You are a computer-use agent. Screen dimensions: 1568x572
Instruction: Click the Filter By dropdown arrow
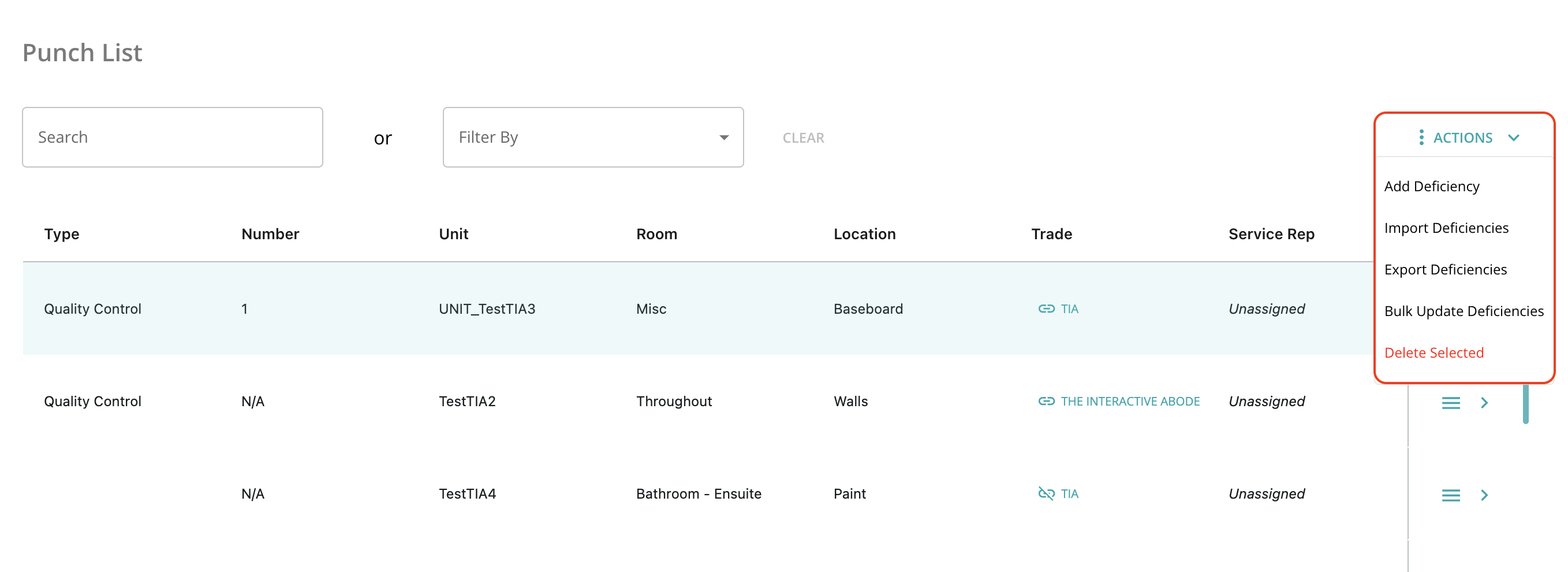[x=724, y=138]
